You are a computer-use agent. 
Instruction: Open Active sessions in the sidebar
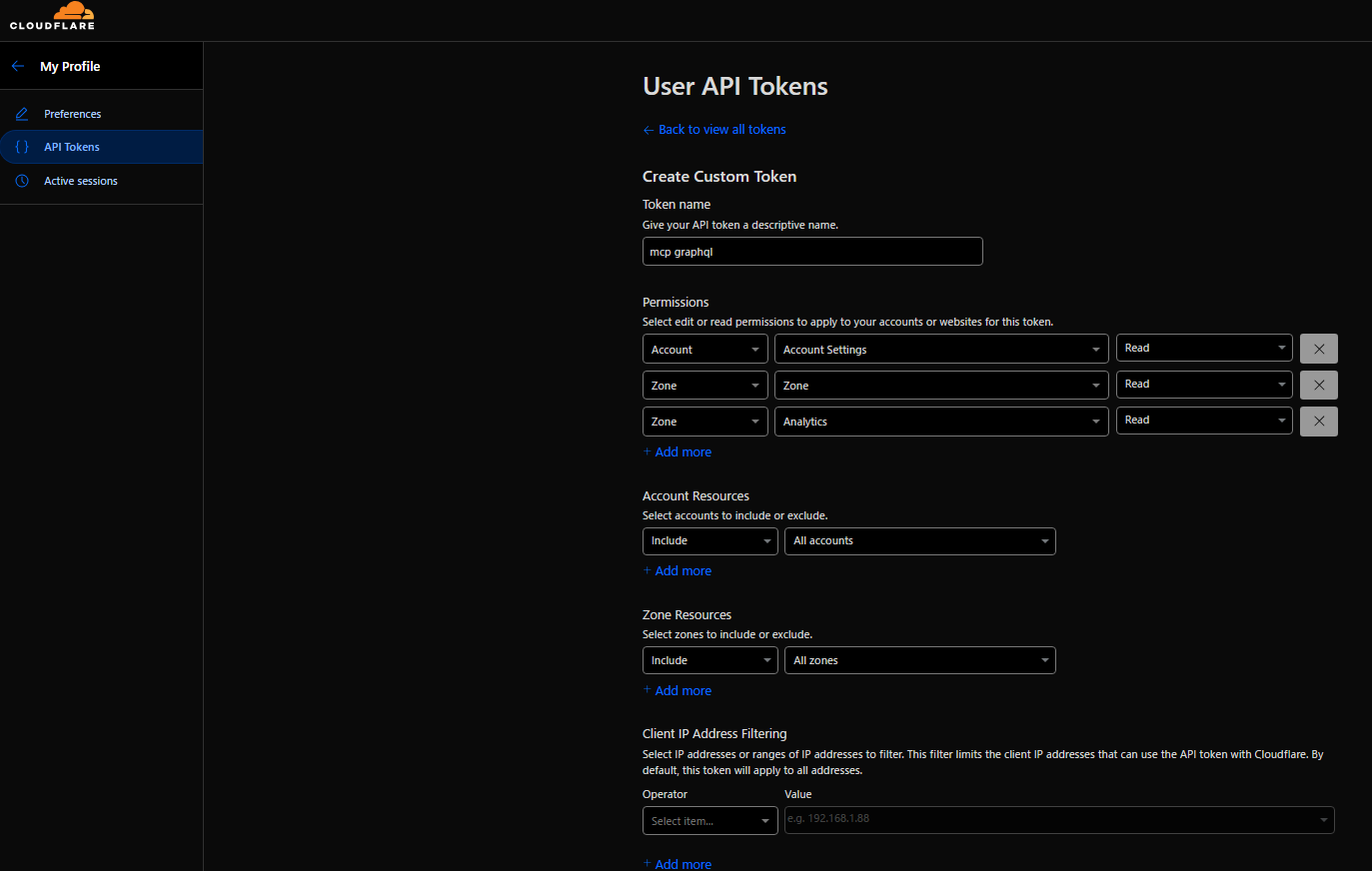[x=80, y=181]
